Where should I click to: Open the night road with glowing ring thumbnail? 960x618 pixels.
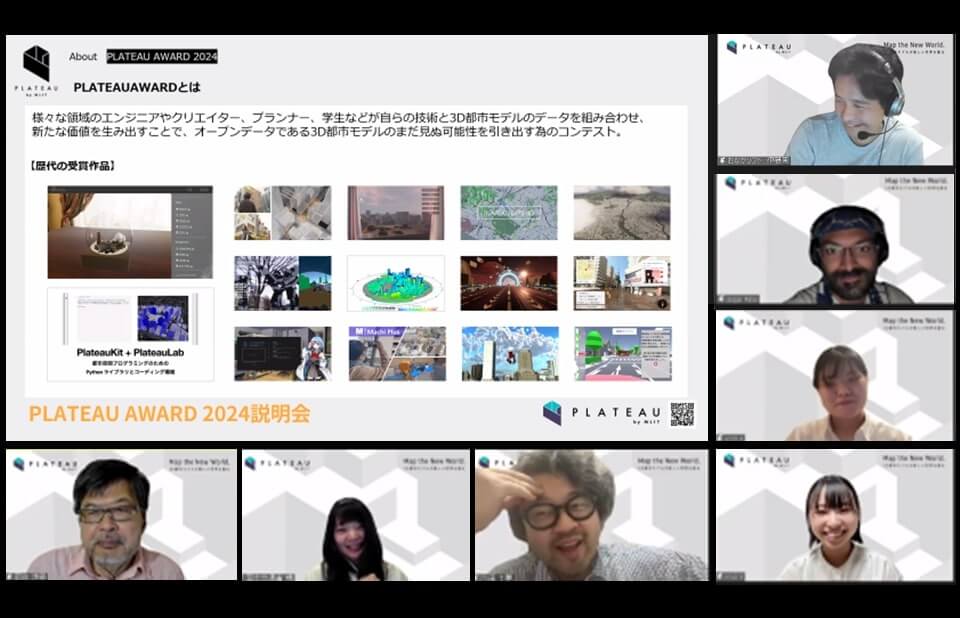pyautogui.click(x=509, y=283)
